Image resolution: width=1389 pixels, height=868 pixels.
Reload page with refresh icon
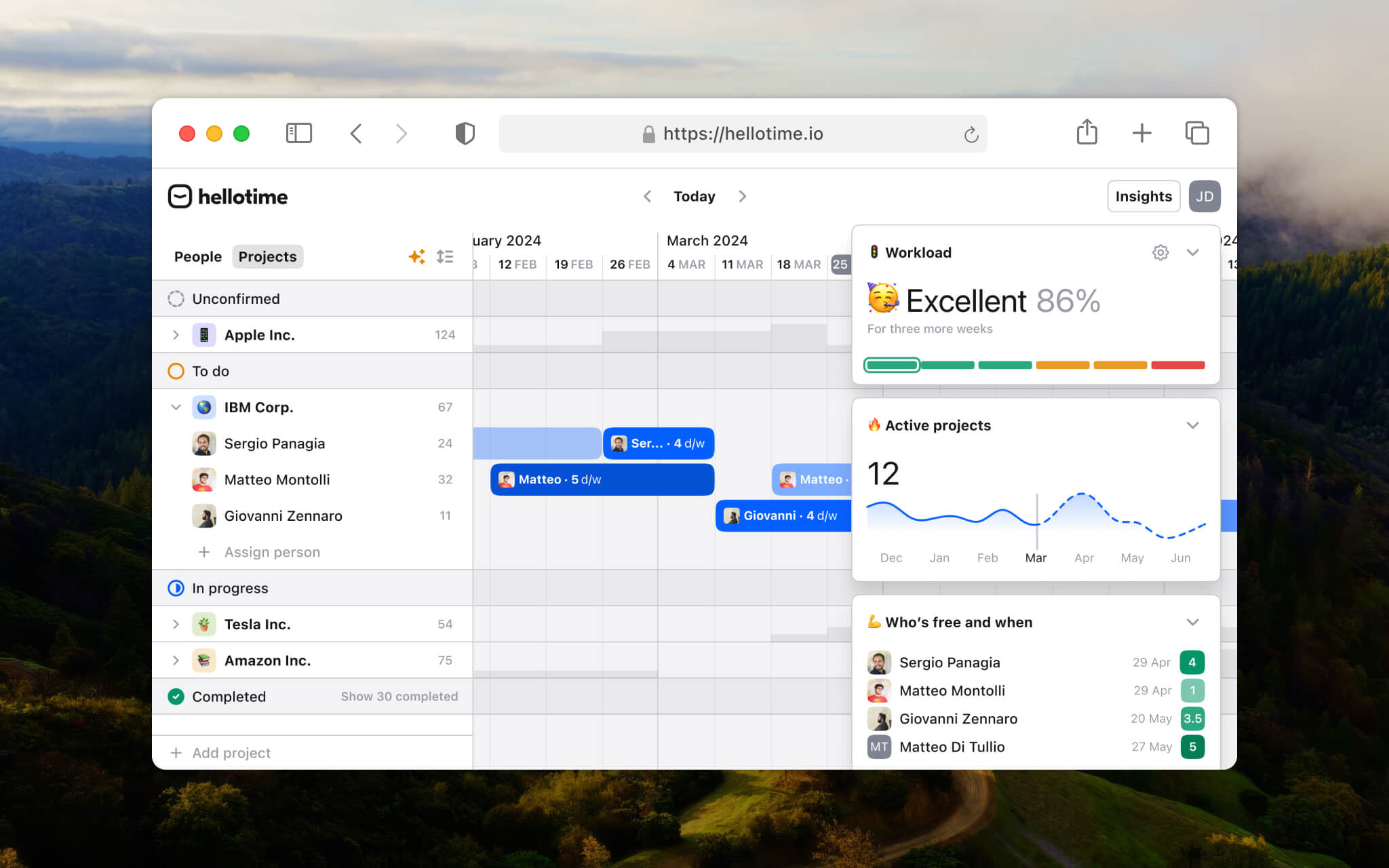(971, 134)
